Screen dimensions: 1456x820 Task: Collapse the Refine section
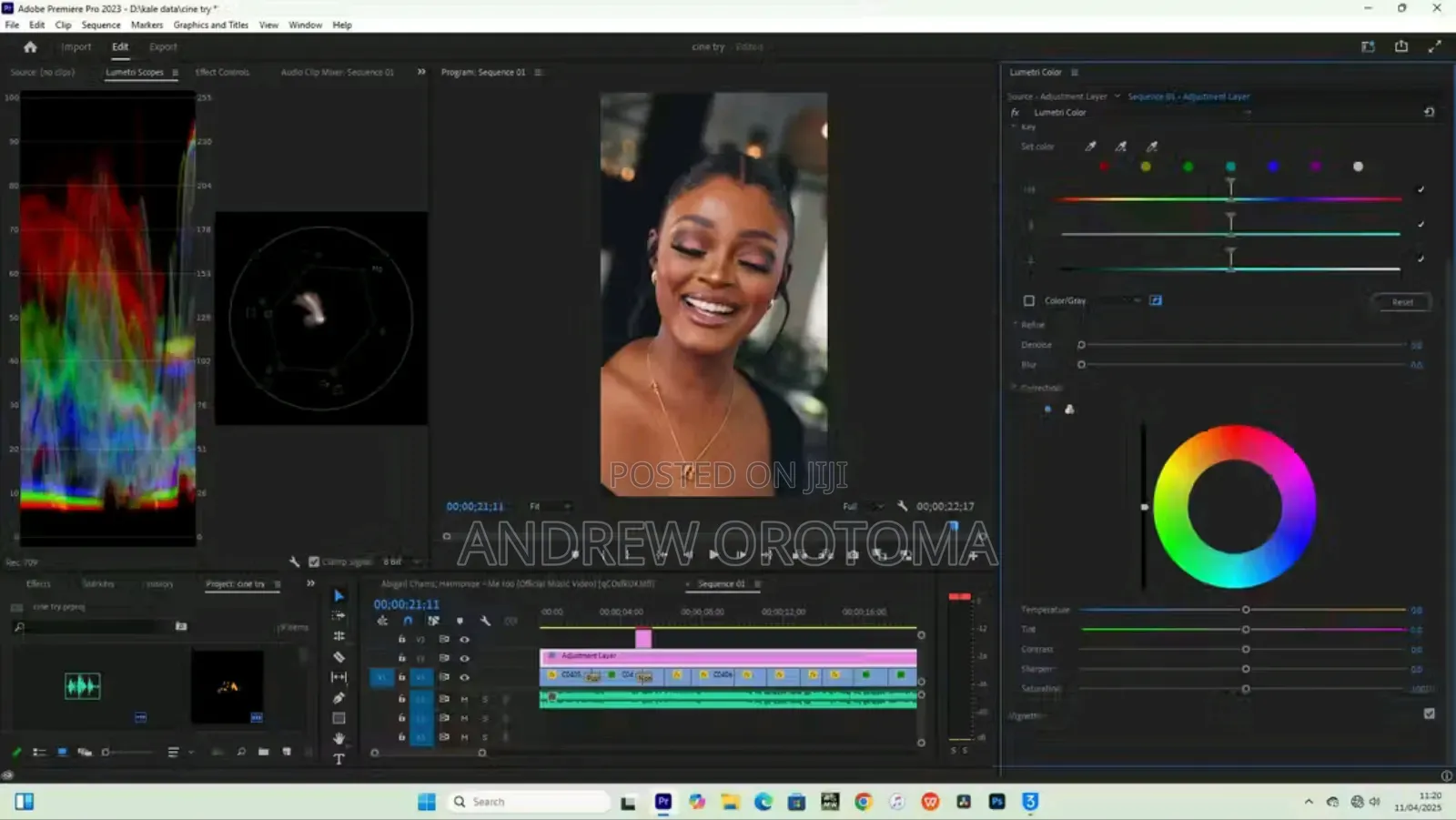[1016, 325]
